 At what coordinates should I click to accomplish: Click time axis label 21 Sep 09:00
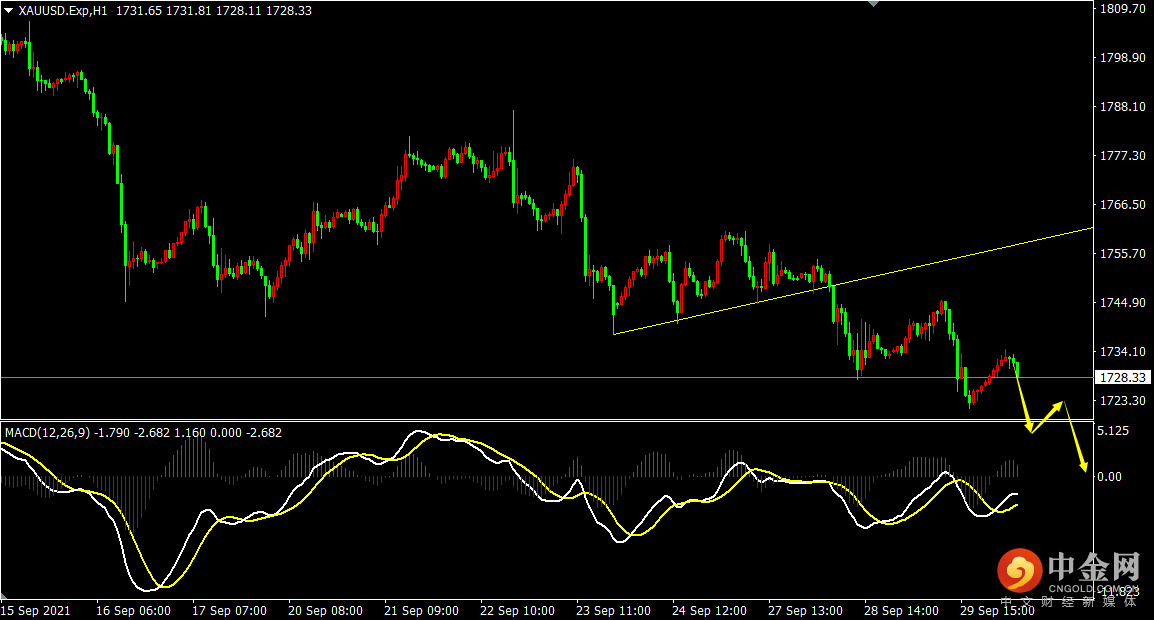coord(422,610)
